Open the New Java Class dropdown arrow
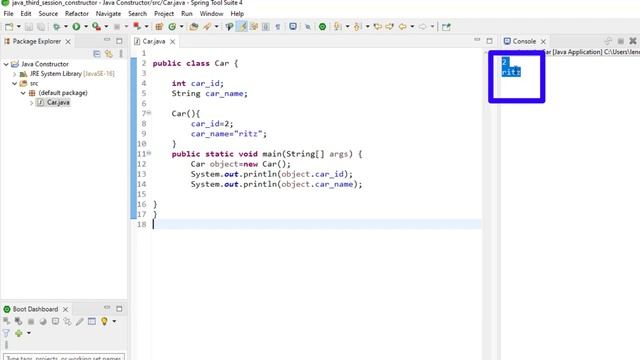This screenshot has height=360, width=640. (181, 27)
